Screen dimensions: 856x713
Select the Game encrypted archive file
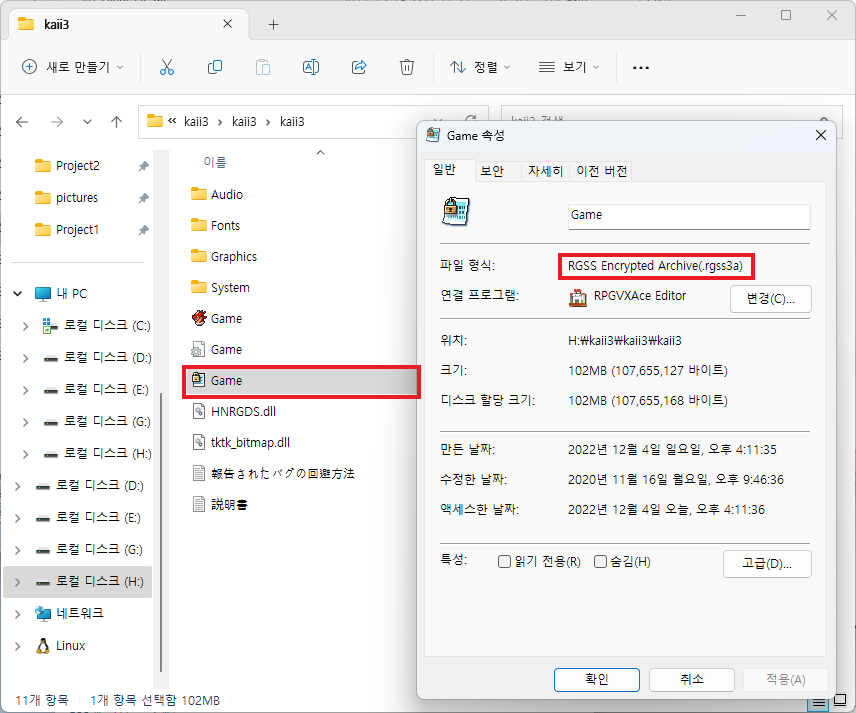301,381
